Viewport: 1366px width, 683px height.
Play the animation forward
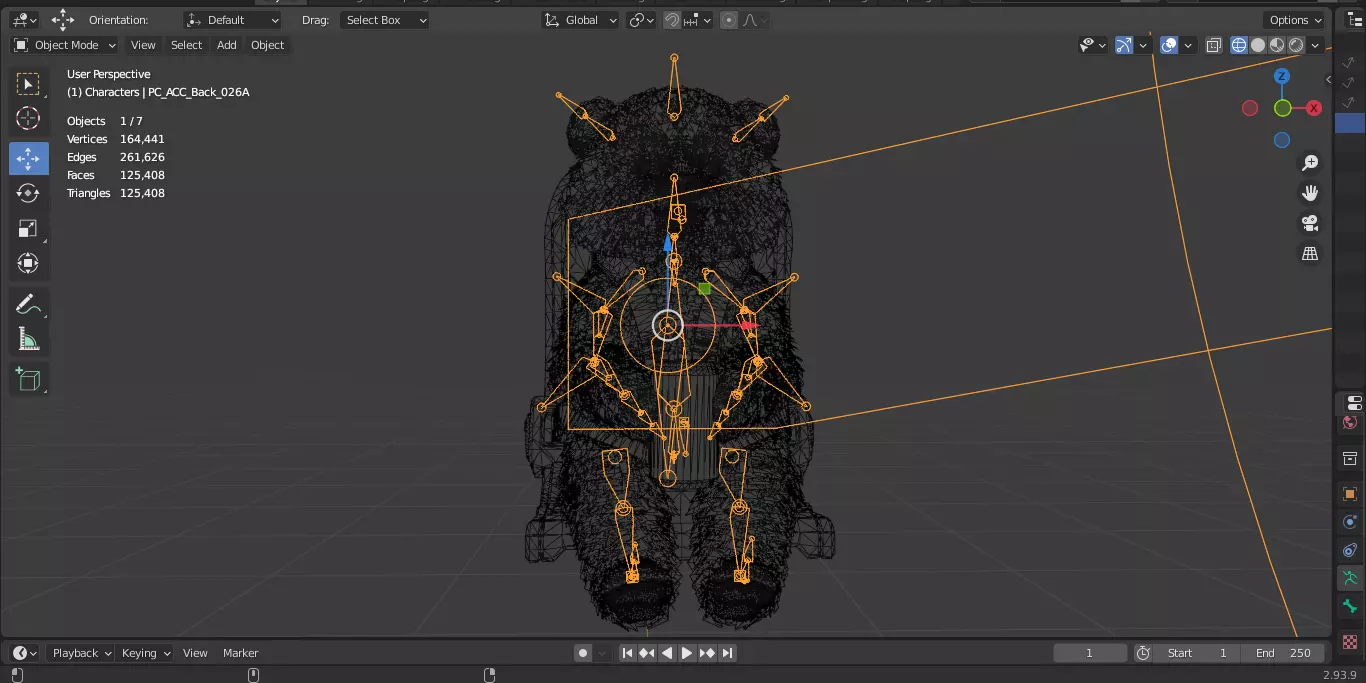click(687, 653)
